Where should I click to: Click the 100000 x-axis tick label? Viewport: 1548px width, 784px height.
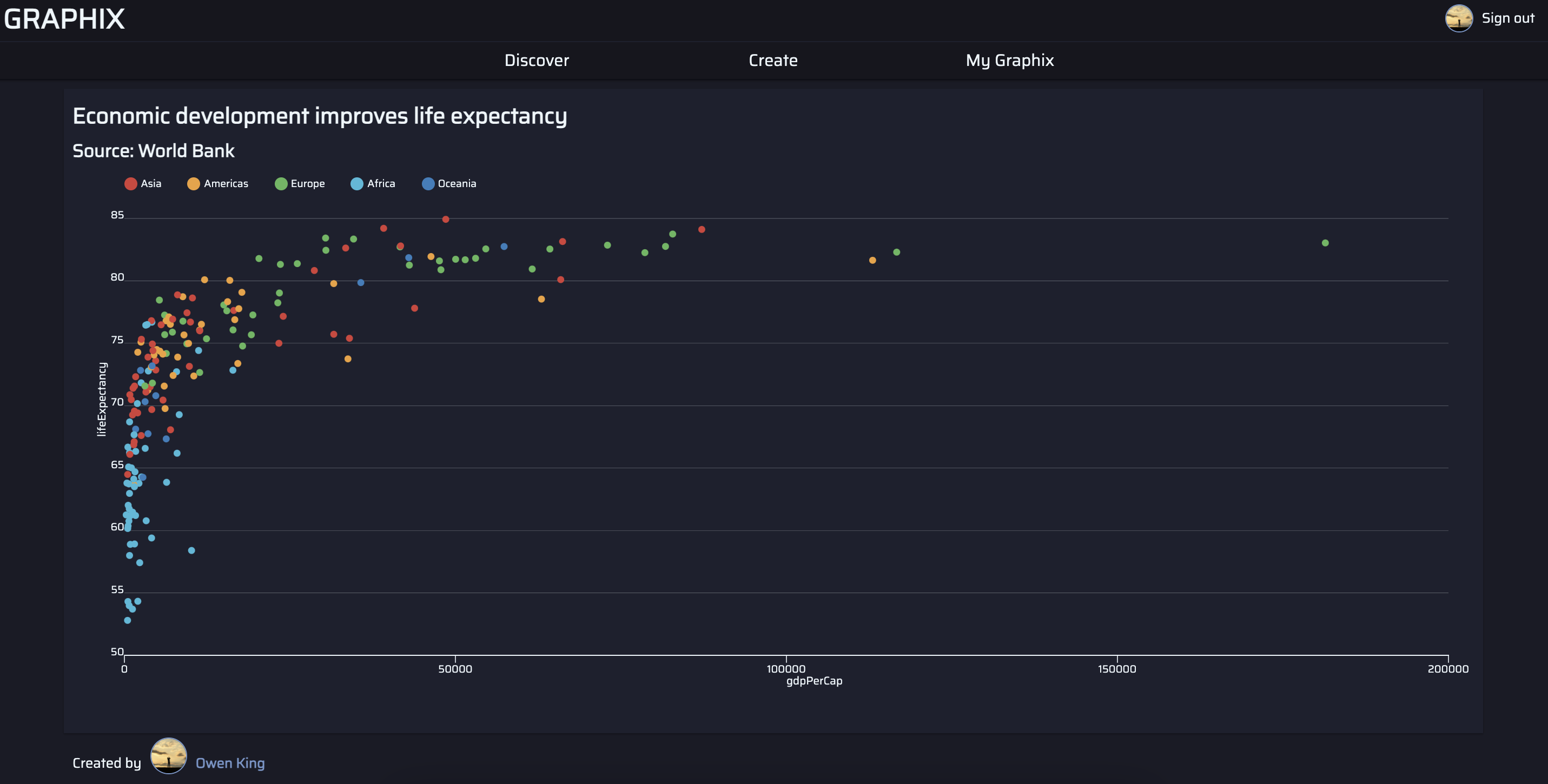point(786,669)
